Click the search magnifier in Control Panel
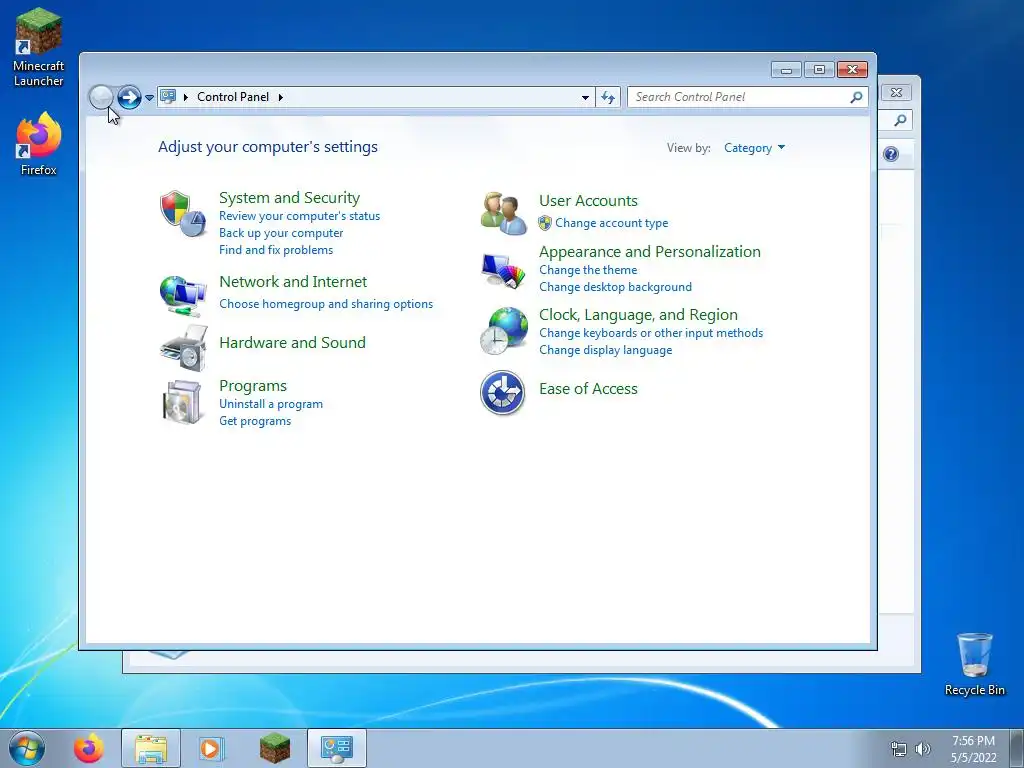Viewport: 1024px width, 768px height. [x=856, y=97]
